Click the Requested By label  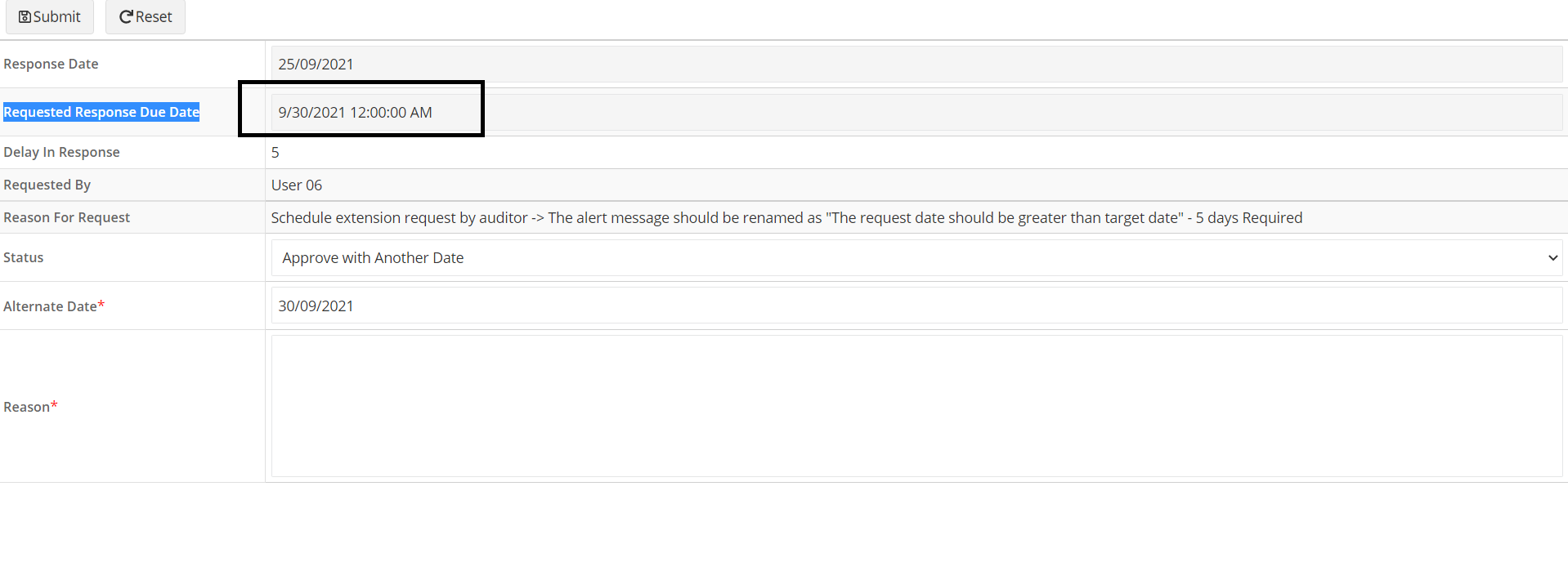47,185
